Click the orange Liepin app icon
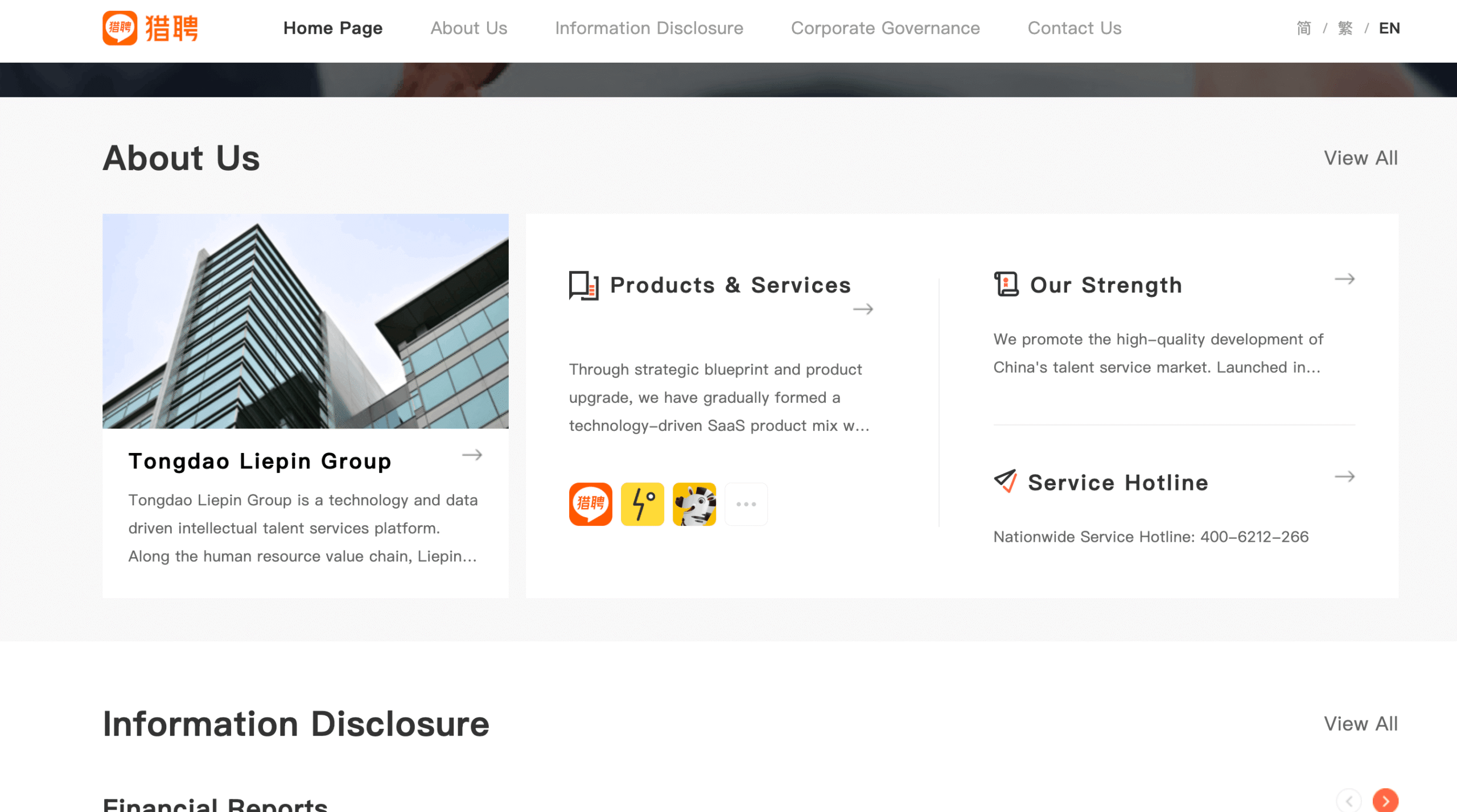The height and width of the screenshot is (812, 1457). pos(590,504)
